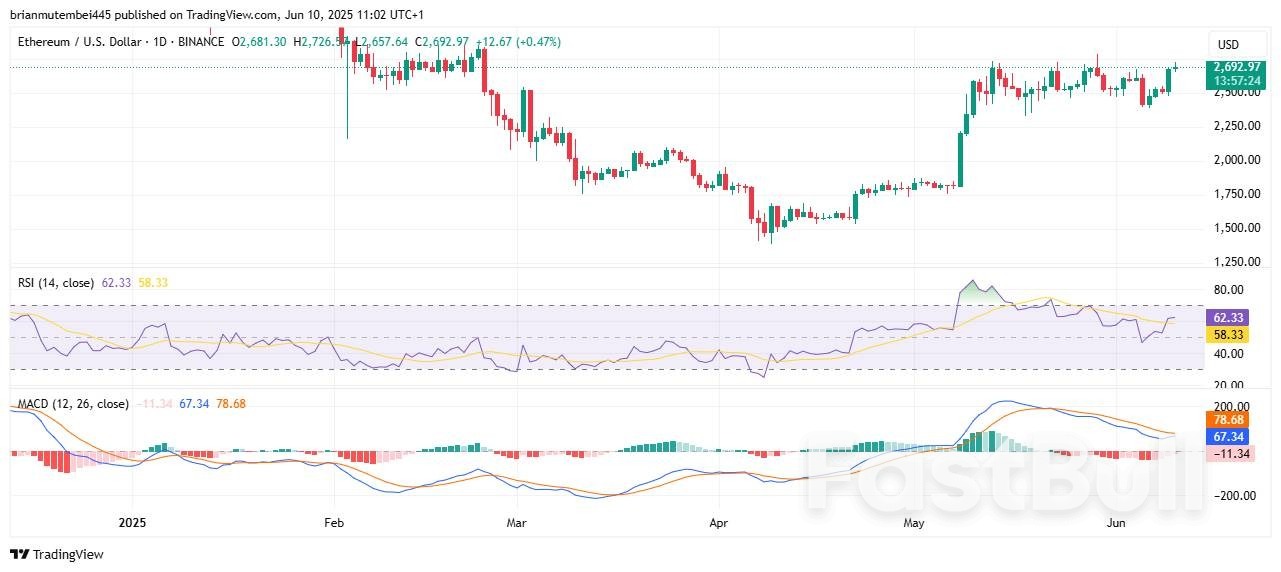Click the May marker on the time axis
The height and width of the screenshot is (572, 1281).
(x=912, y=523)
